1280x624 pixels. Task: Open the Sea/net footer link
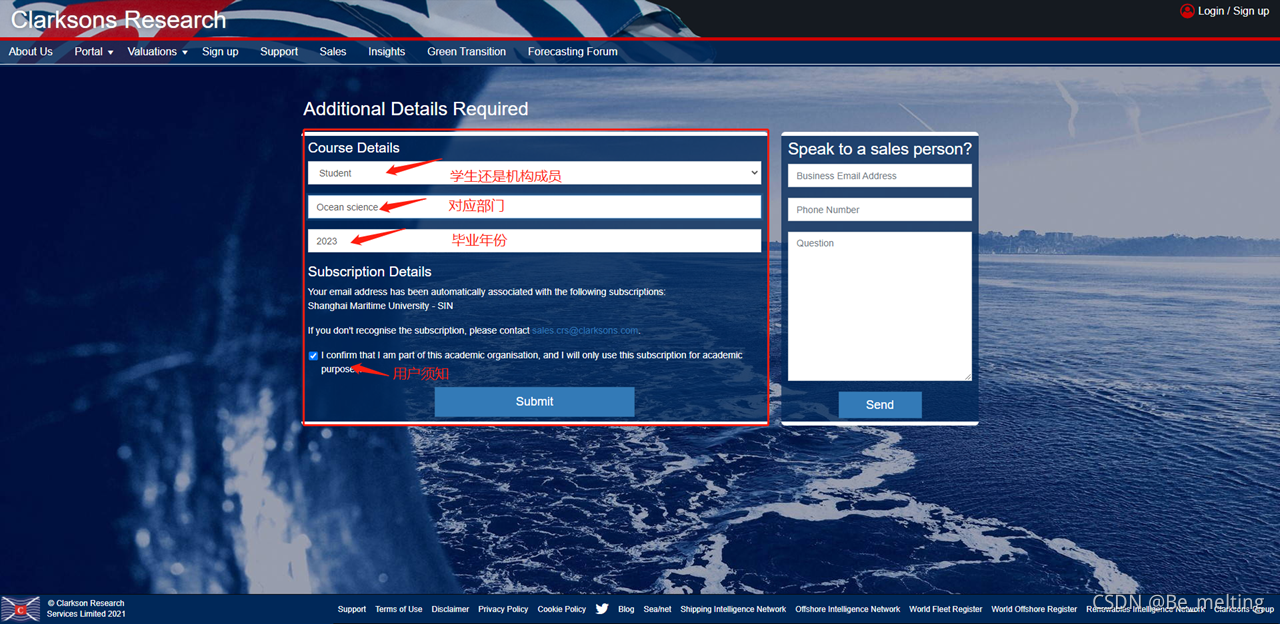pos(657,609)
